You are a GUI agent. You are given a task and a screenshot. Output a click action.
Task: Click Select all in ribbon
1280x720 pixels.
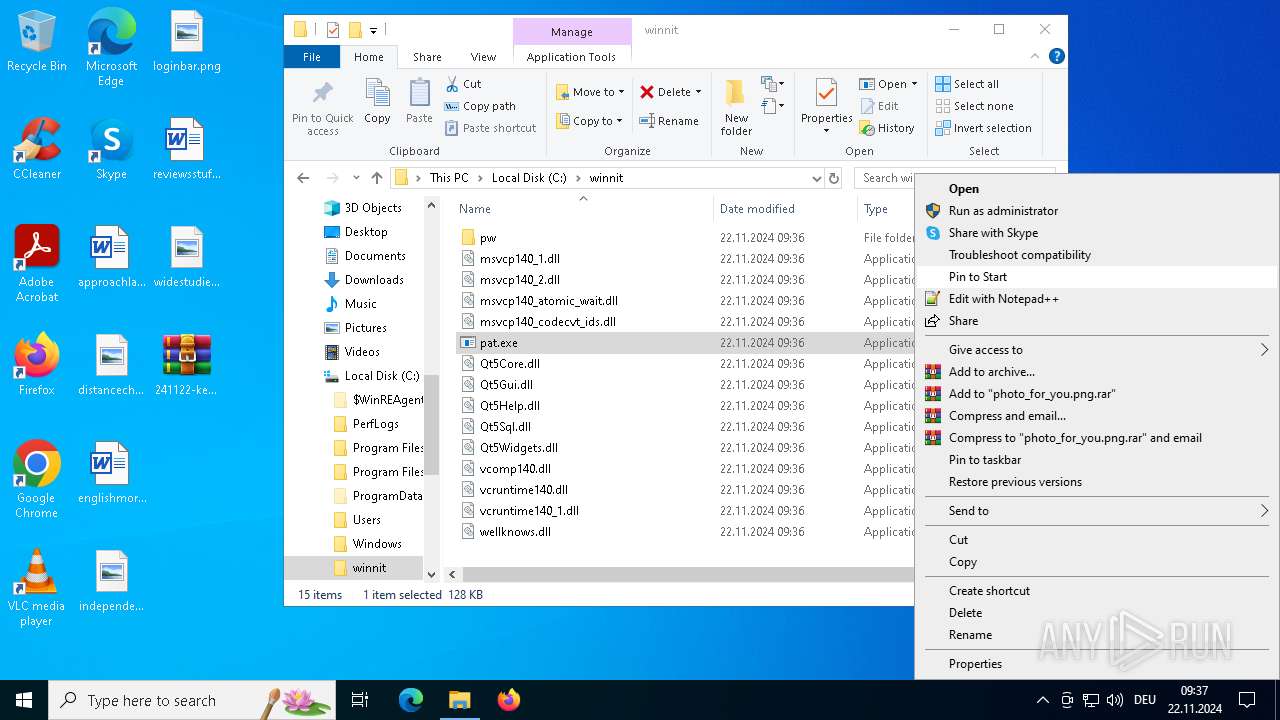(x=967, y=84)
